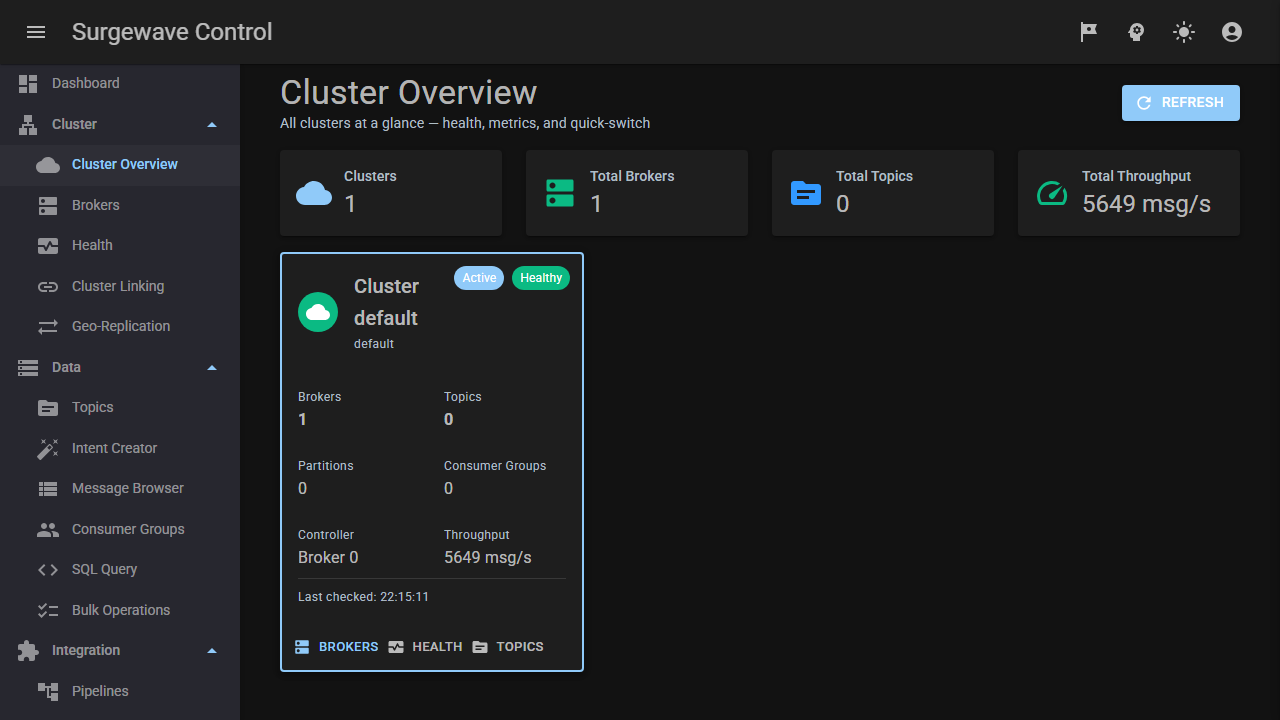
Task: Click the Total Brokers server icon
Action: click(560, 193)
